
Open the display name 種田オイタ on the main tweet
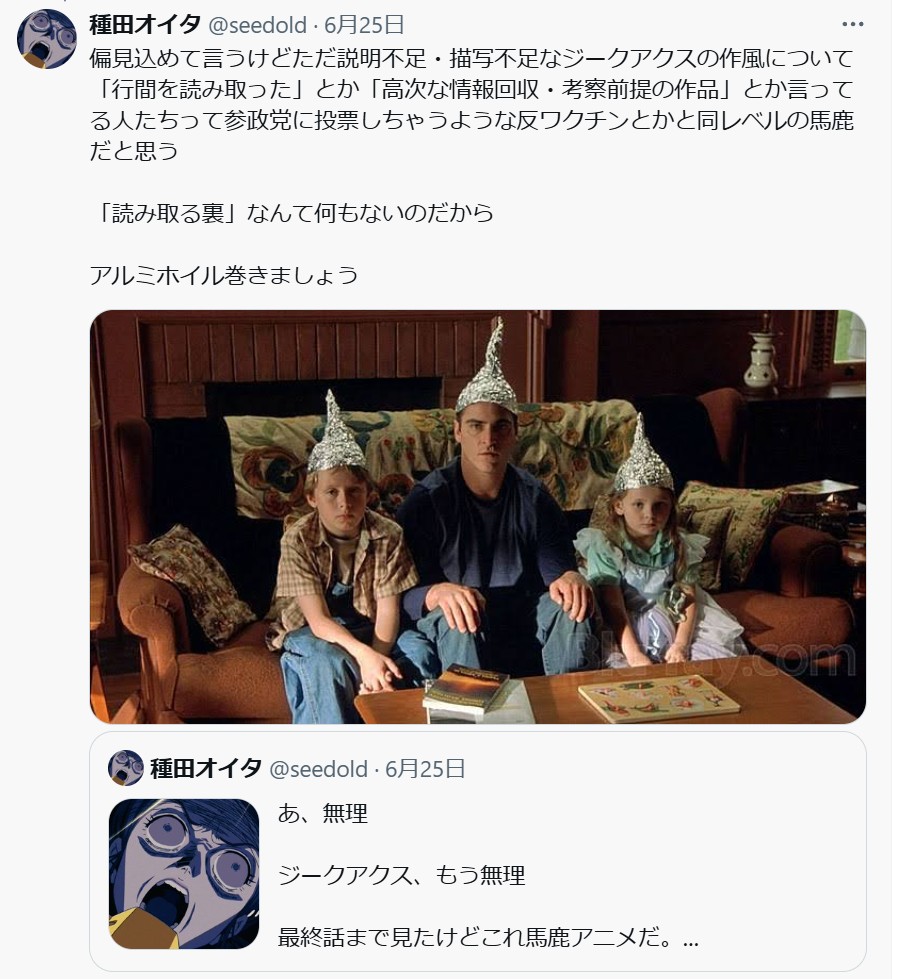click(145, 25)
